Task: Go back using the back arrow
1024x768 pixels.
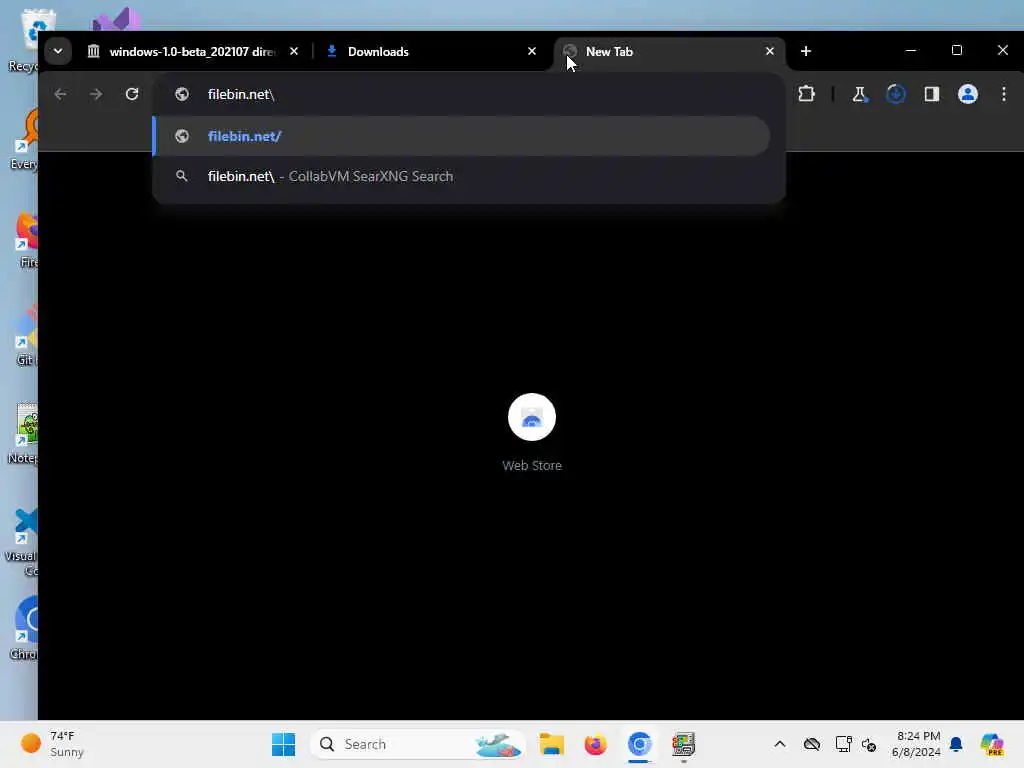Action: coord(60,94)
